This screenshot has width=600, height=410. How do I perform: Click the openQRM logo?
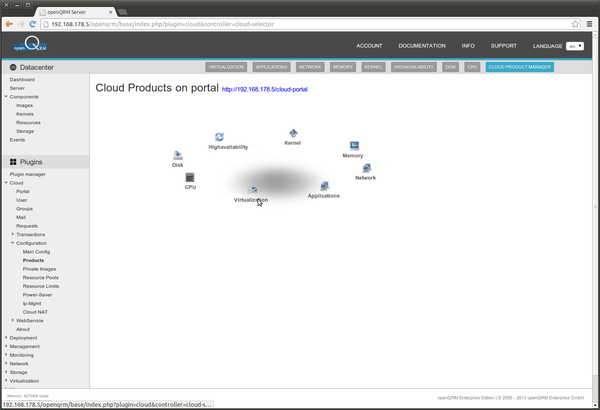pyautogui.click(x=30, y=44)
